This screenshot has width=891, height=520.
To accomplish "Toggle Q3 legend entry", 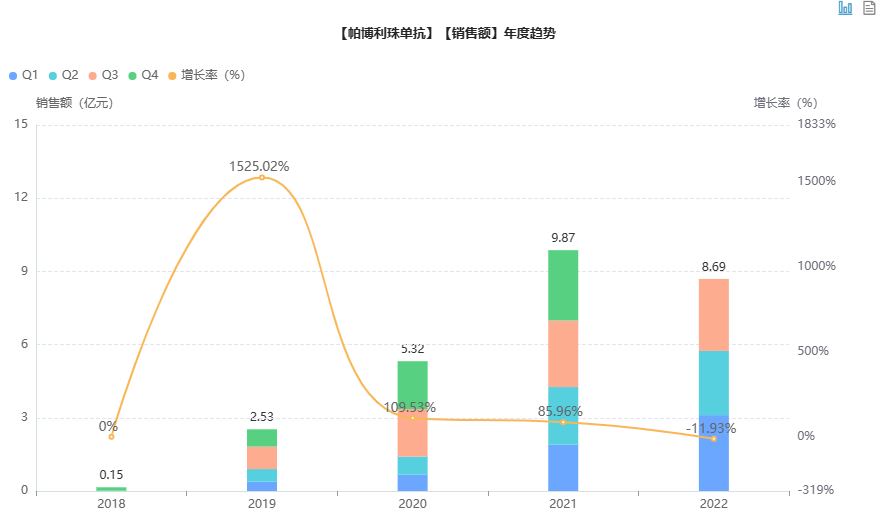I will click(x=102, y=75).
